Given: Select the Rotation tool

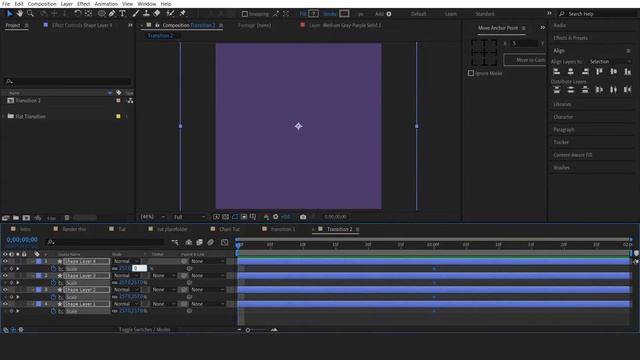Looking at the screenshot, I should (77, 13).
